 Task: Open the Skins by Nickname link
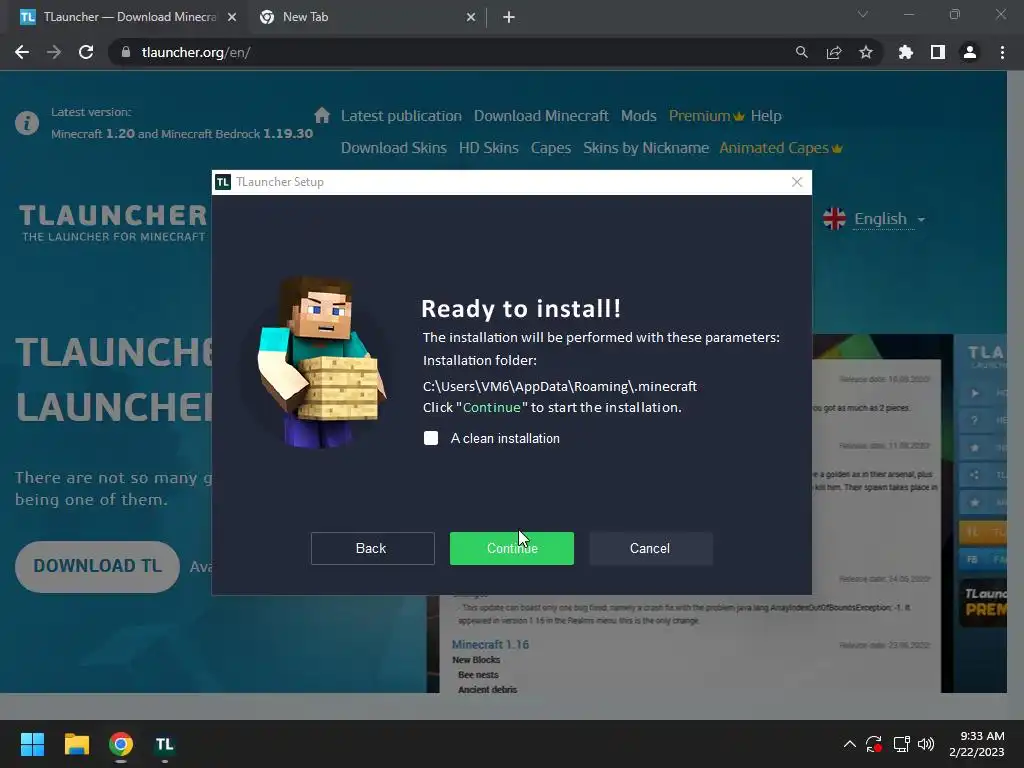coord(646,148)
